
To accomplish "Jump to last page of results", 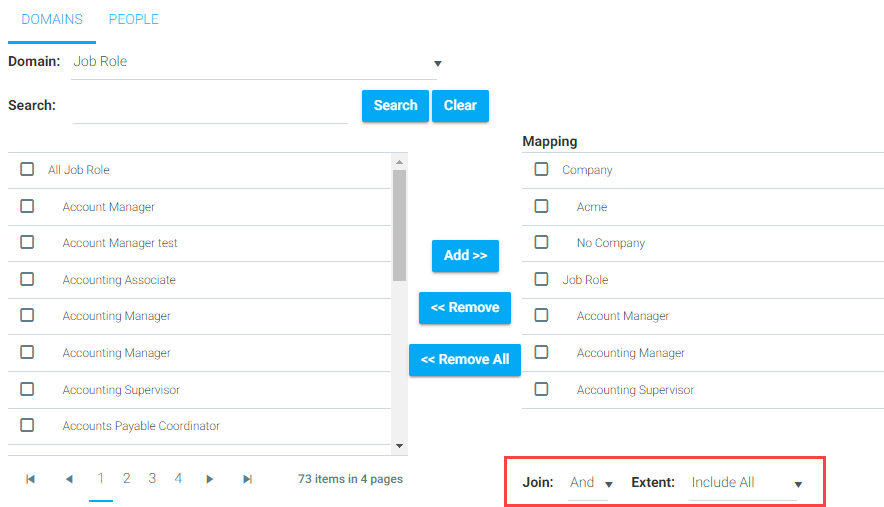I will tap(247, 479).
